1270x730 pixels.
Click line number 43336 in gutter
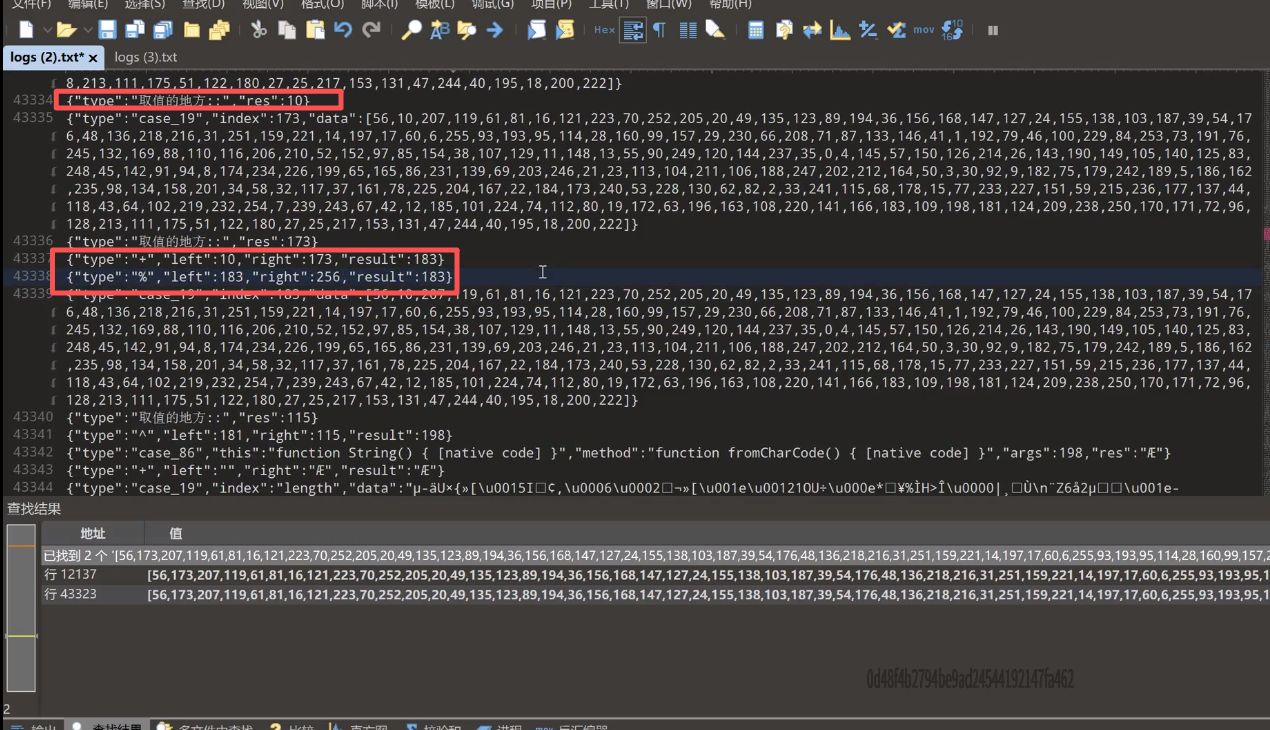point(33,241)
